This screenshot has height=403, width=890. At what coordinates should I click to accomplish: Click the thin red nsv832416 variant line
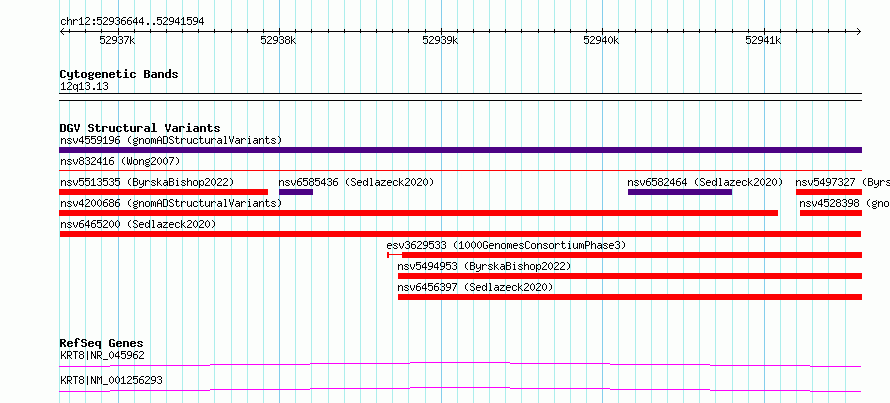point(460,170)
